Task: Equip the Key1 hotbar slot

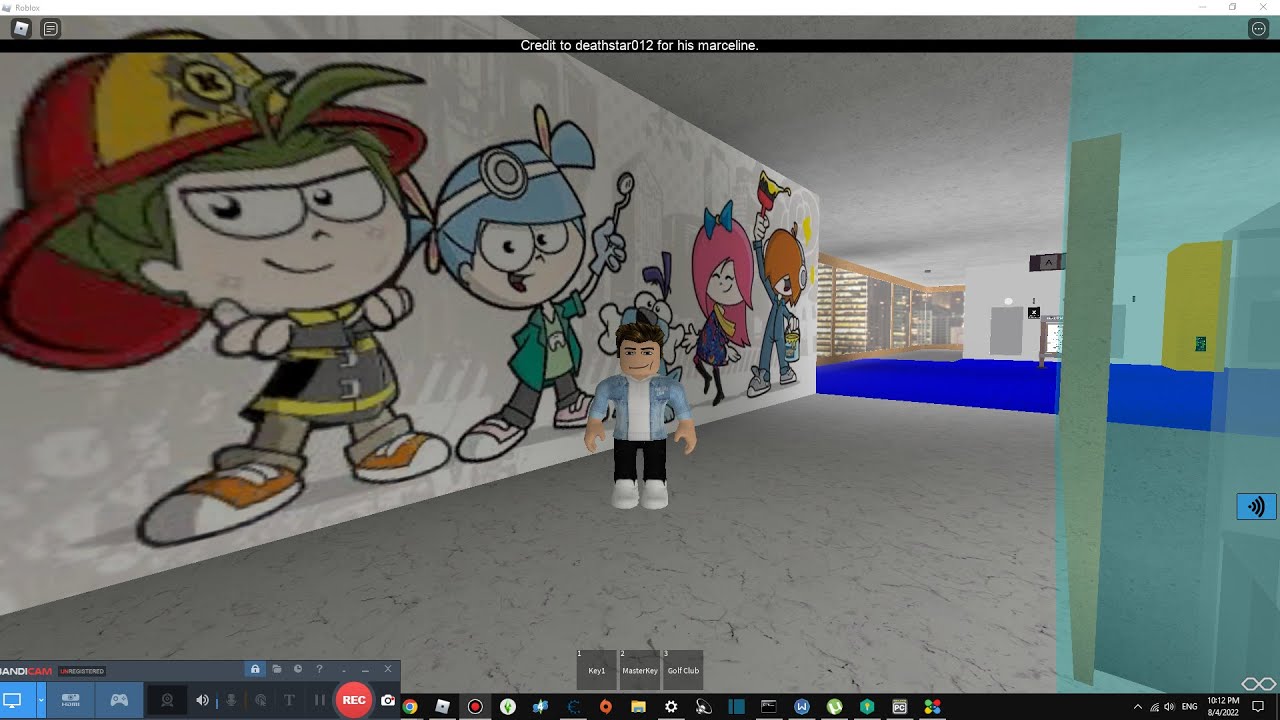Action: click(596, 669)
